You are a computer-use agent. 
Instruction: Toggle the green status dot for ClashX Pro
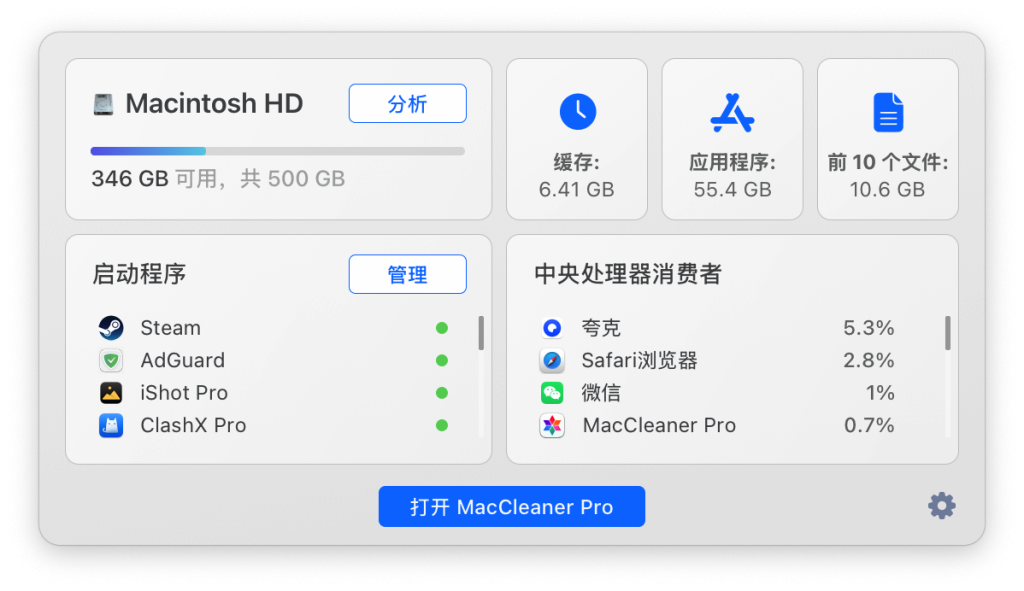(x=442, y=425)
